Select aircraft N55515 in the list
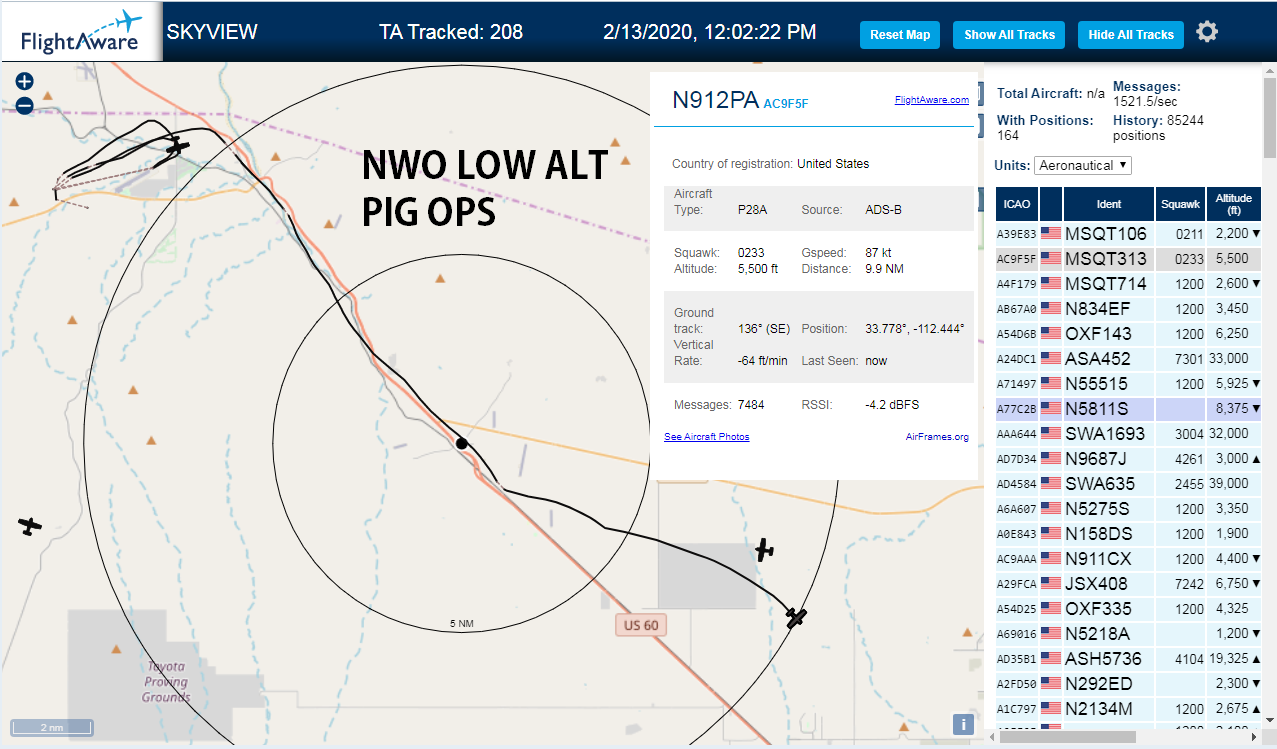Image resolution: width=1277 pixels, height=749 pixels. 1129,383
